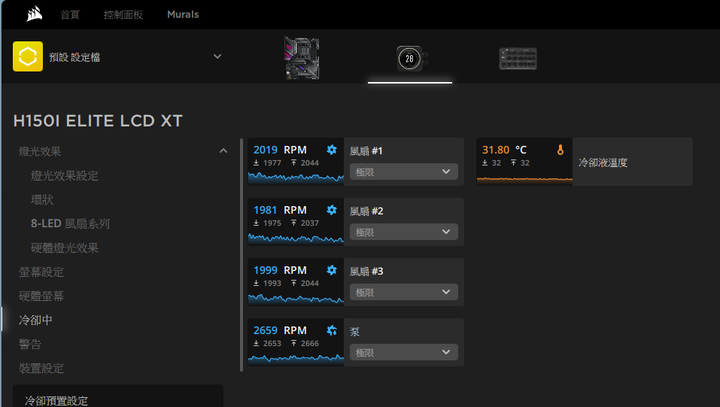Image resolution: width=720 pixels, height=407 pixels.
Task: Open 泵 pump 極限 preset dropdown
Action: 404,352
